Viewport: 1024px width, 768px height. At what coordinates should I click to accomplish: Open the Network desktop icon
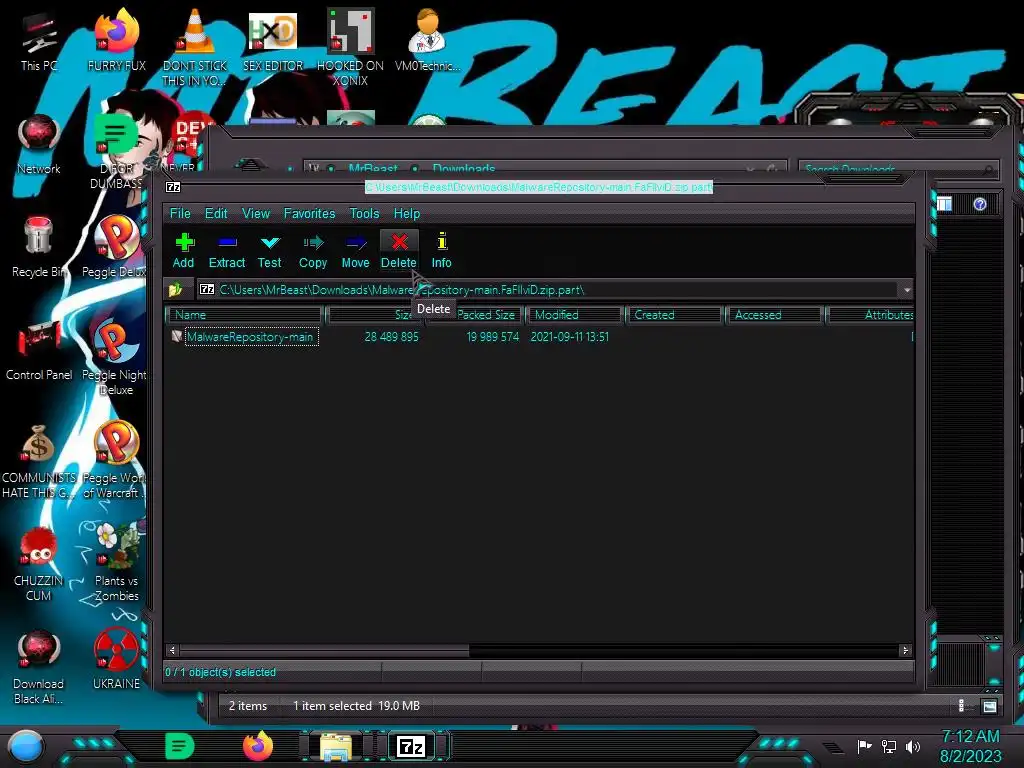39,145
